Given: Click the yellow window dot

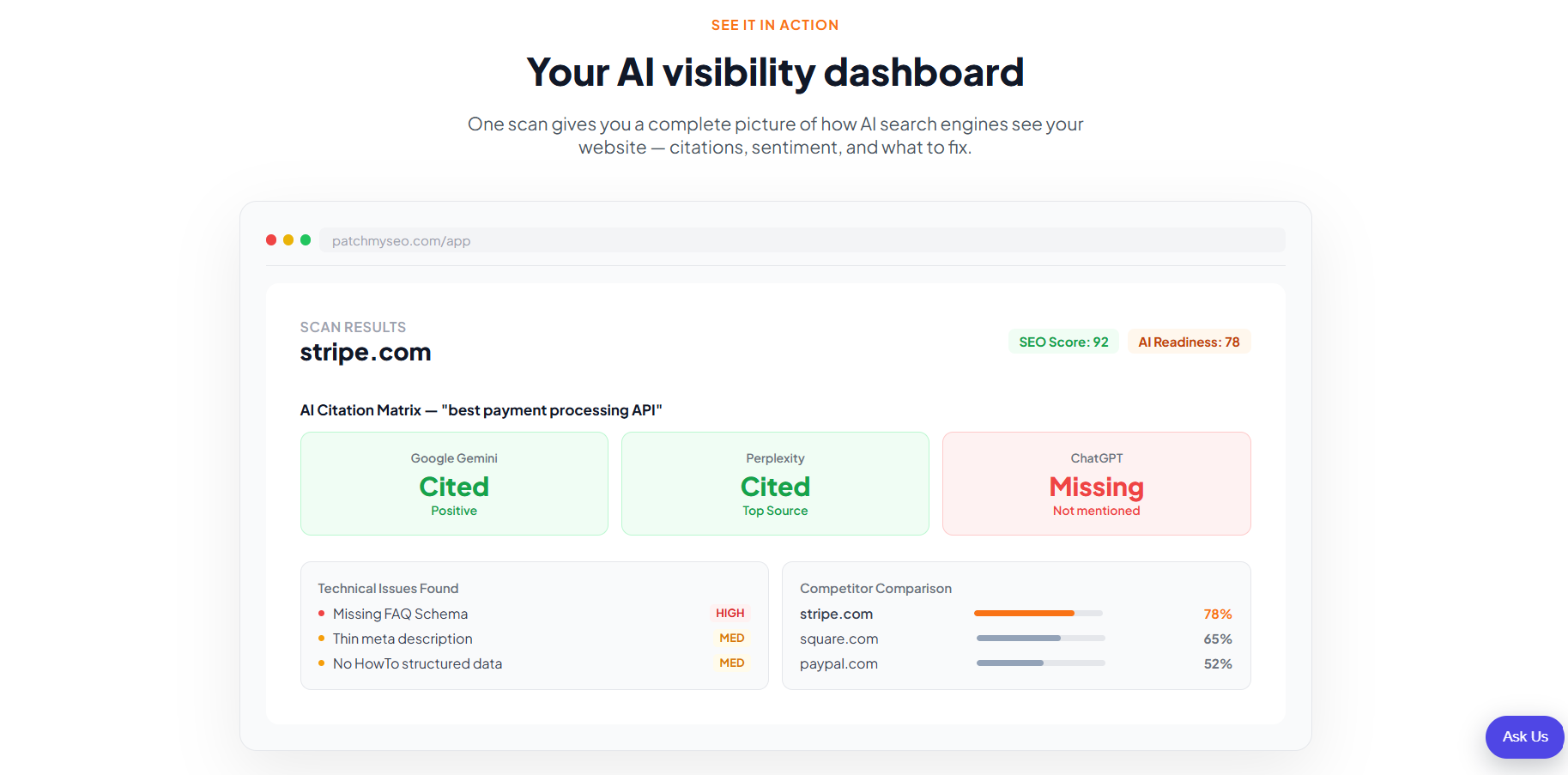Looking at the screenshot, I should [x=288, y=240].
